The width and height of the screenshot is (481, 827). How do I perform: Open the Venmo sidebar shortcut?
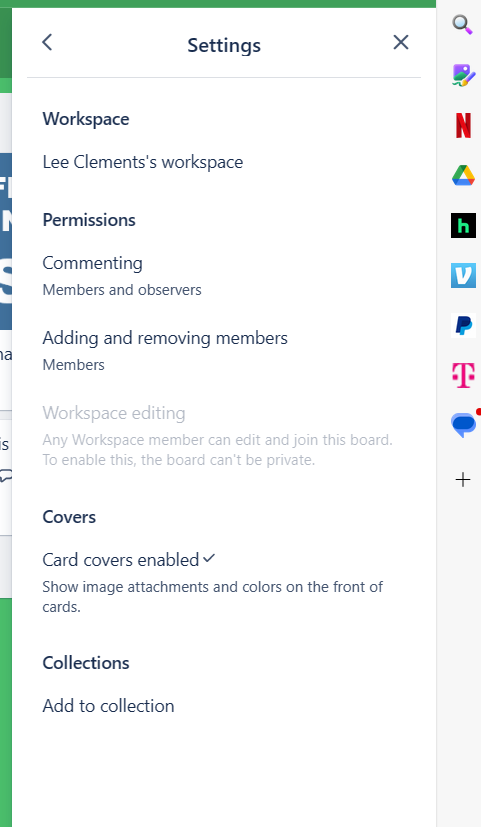click(x=464, y=275)
